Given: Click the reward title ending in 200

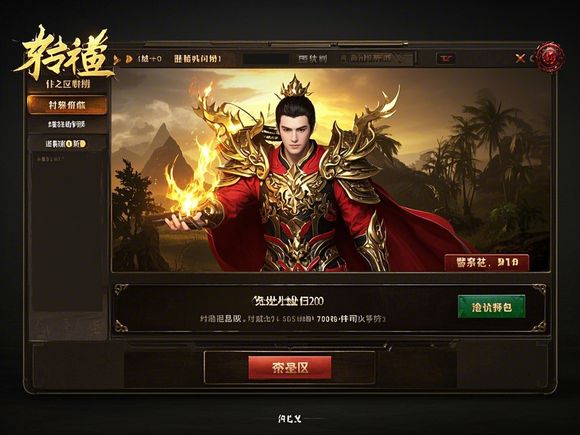Looking at the screenshot, I should coord(288,301).
